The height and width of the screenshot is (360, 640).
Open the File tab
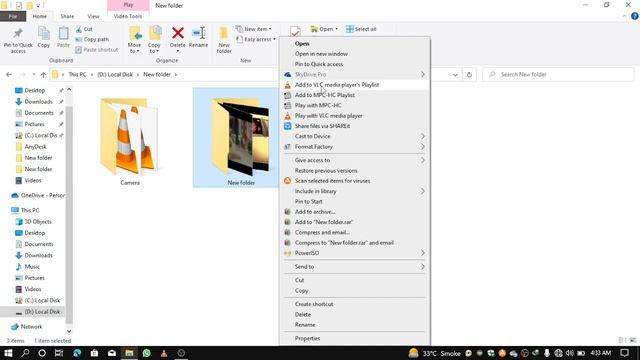(13, 16)
